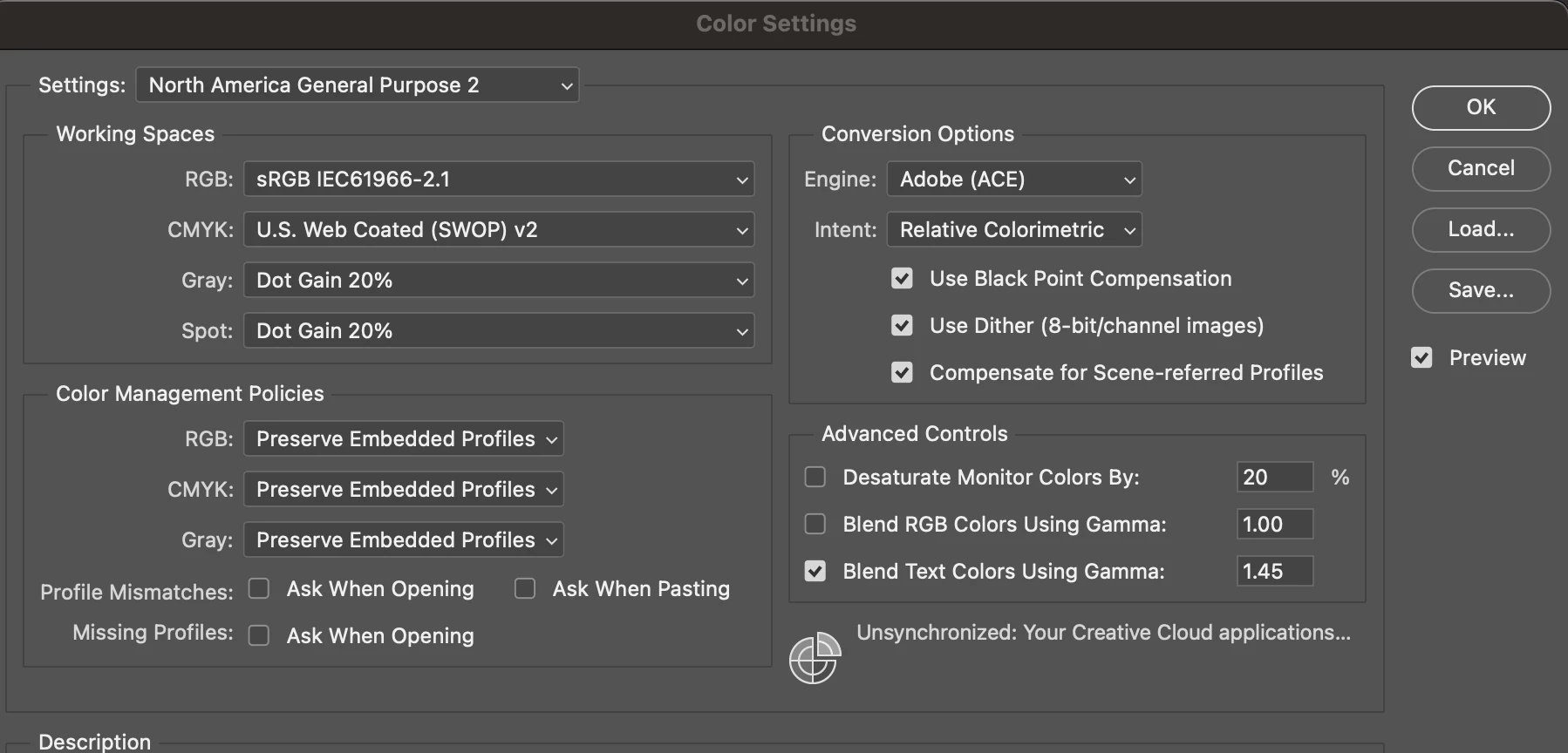Click Cancel to dismiss Color Settings

(1481, 168)
